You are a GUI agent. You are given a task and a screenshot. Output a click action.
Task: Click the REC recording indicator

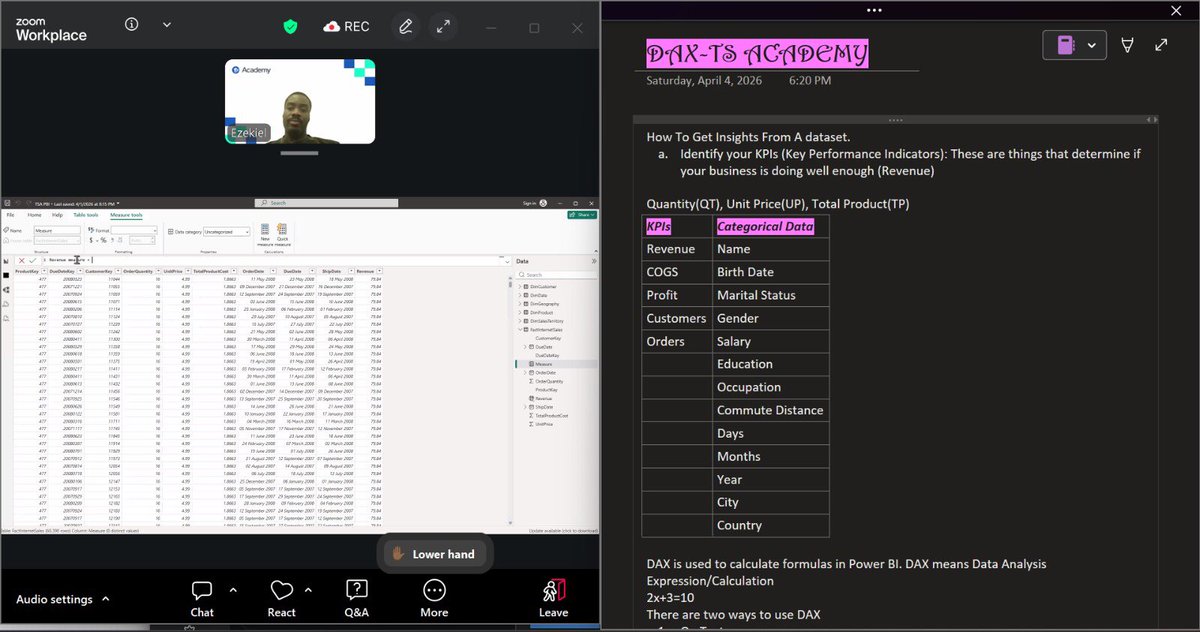[346, 26]
